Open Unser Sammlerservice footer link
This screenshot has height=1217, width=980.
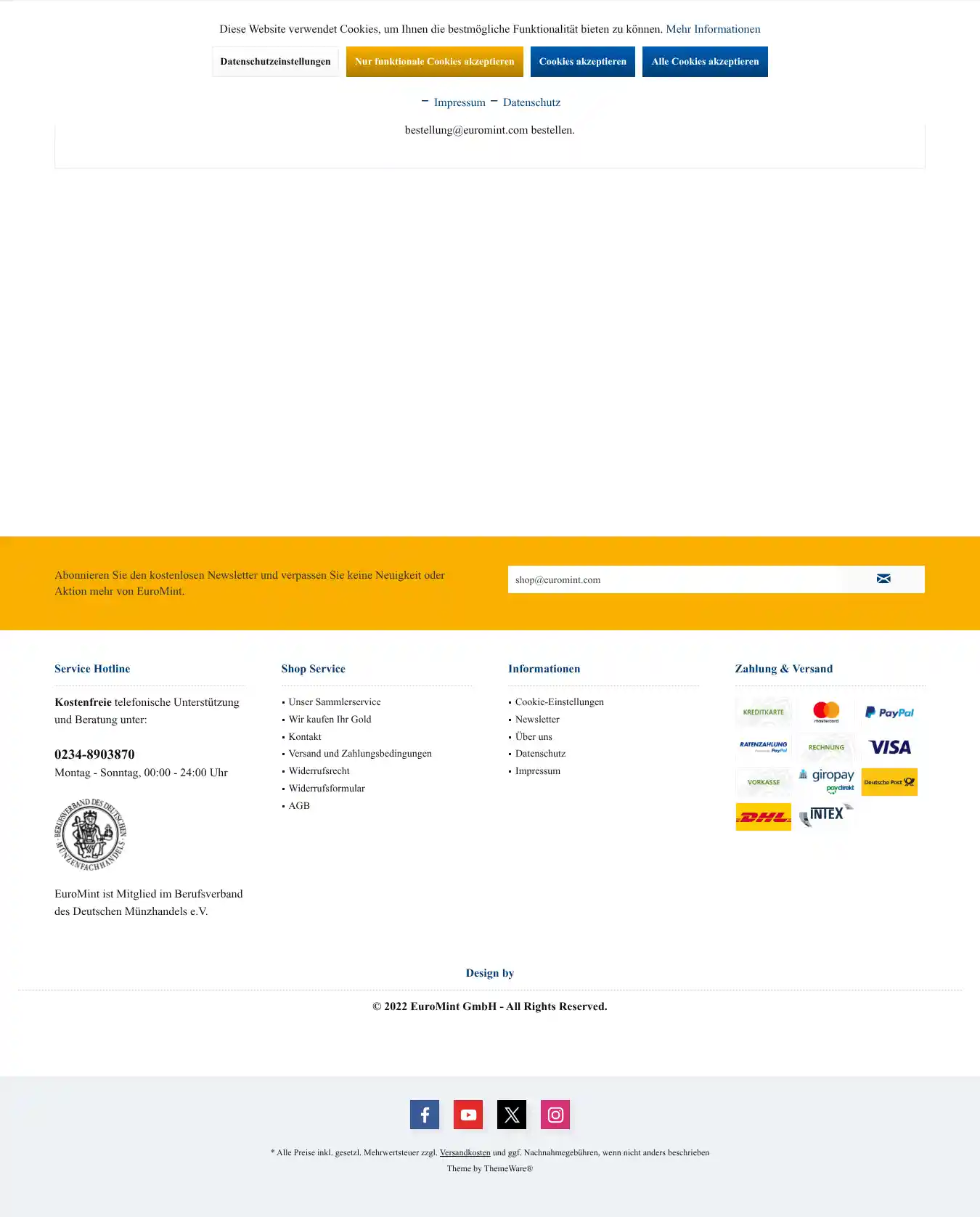click(335, 702)
